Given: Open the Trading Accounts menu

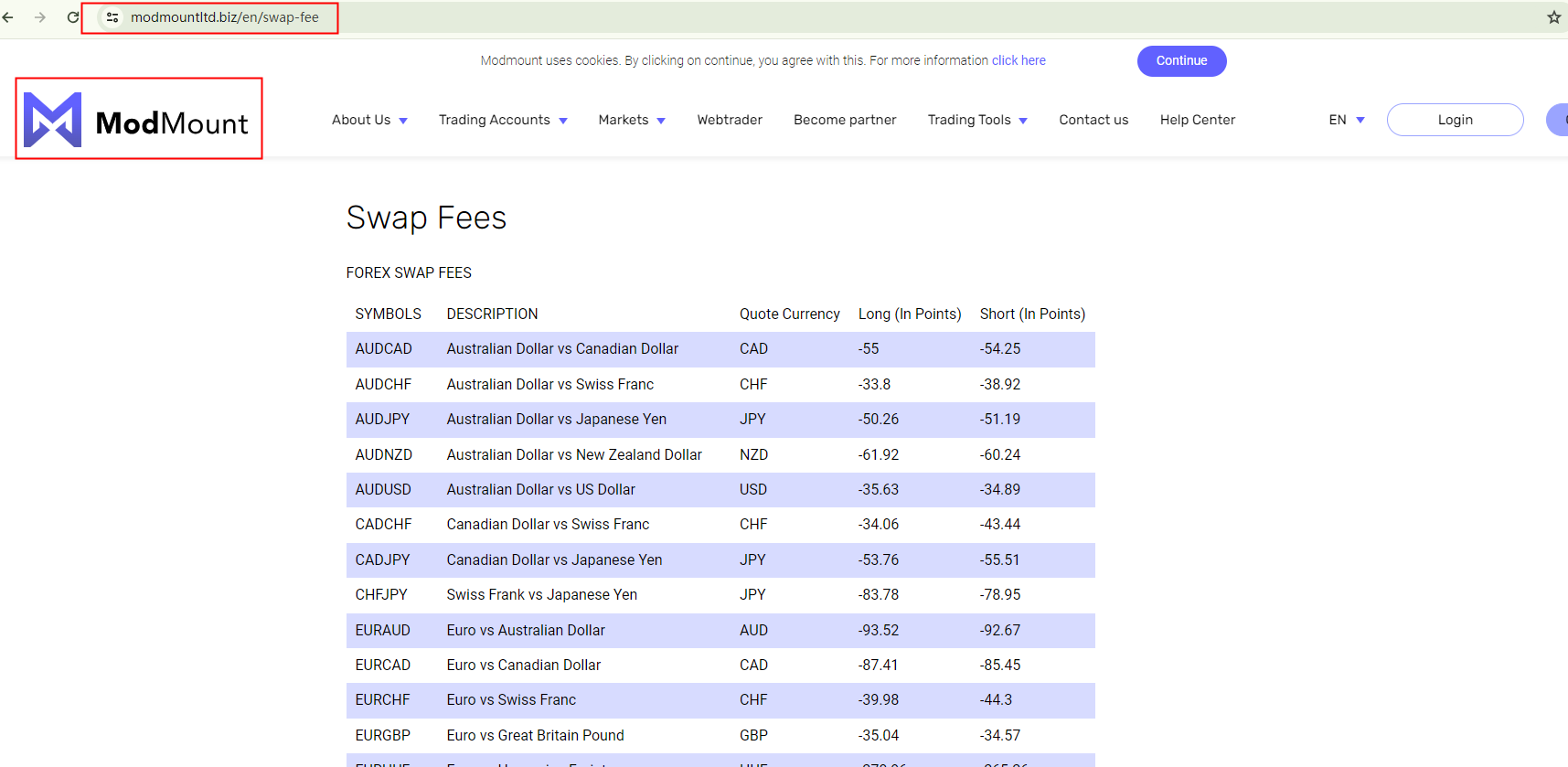Looking at the screenshot, I should (x=502, y=120).
